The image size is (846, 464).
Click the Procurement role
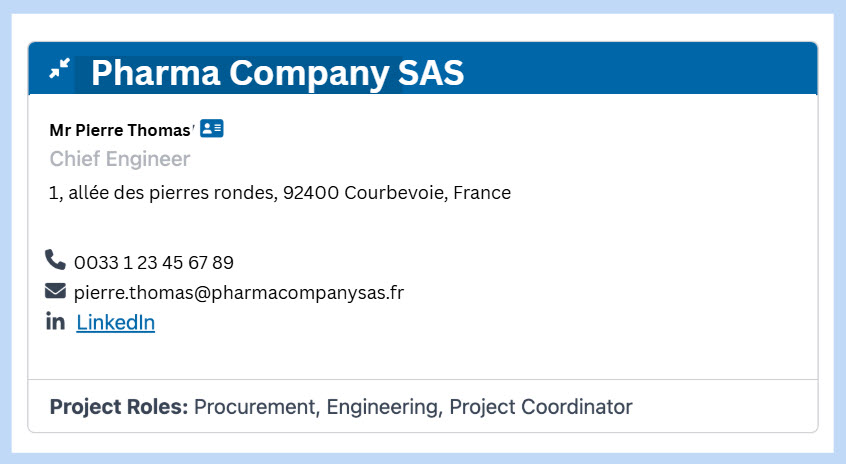(x=255, y=407)
